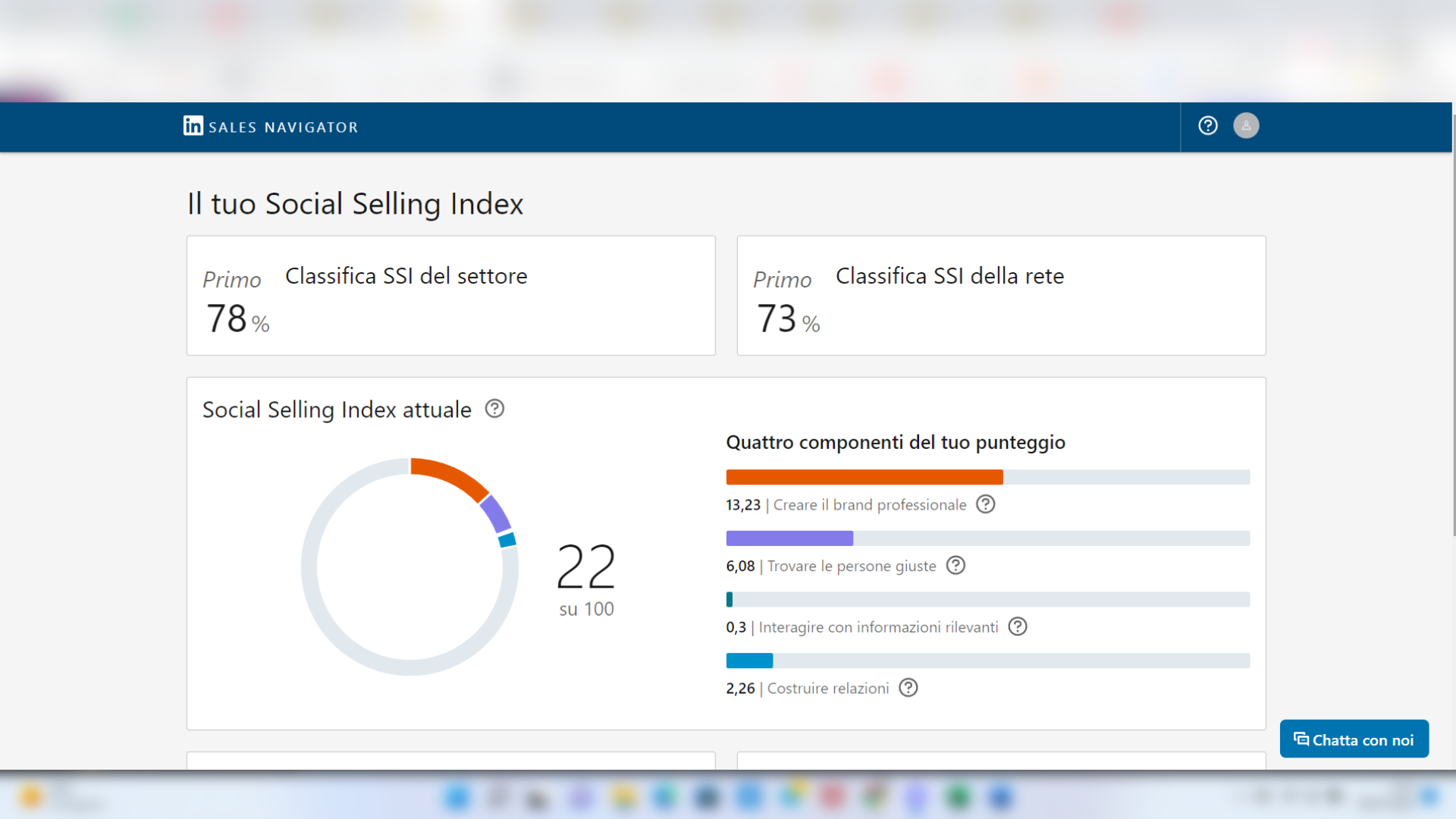Select the Classifica SSI del settore card
1456x819 pixels.
pos(450,295)
